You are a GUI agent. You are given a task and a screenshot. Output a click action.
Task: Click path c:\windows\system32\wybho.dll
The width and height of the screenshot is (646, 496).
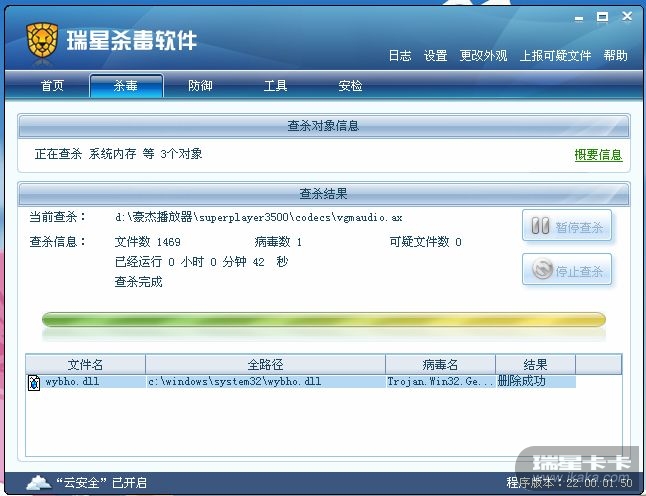click(234, 382)
